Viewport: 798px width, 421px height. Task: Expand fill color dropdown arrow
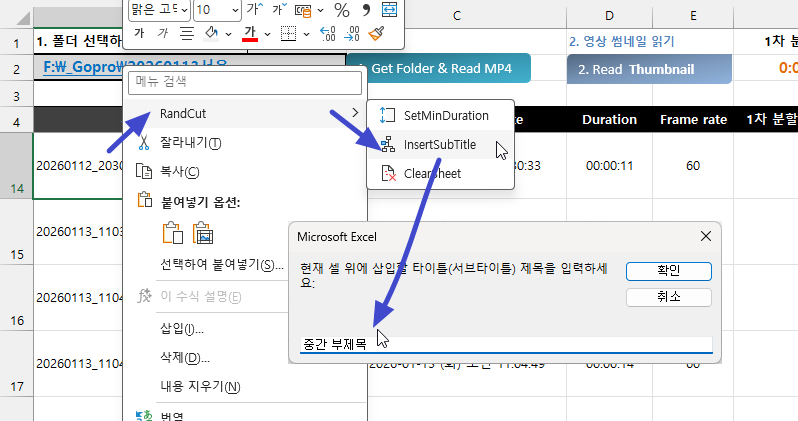point(229,34)
